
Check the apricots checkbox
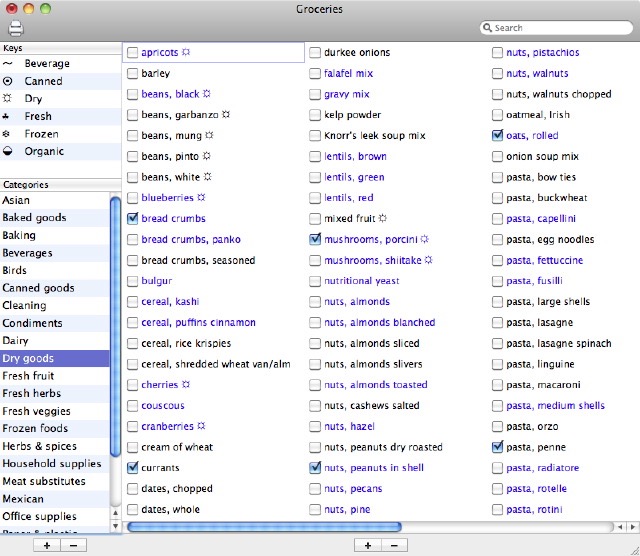tap(132, 52)
